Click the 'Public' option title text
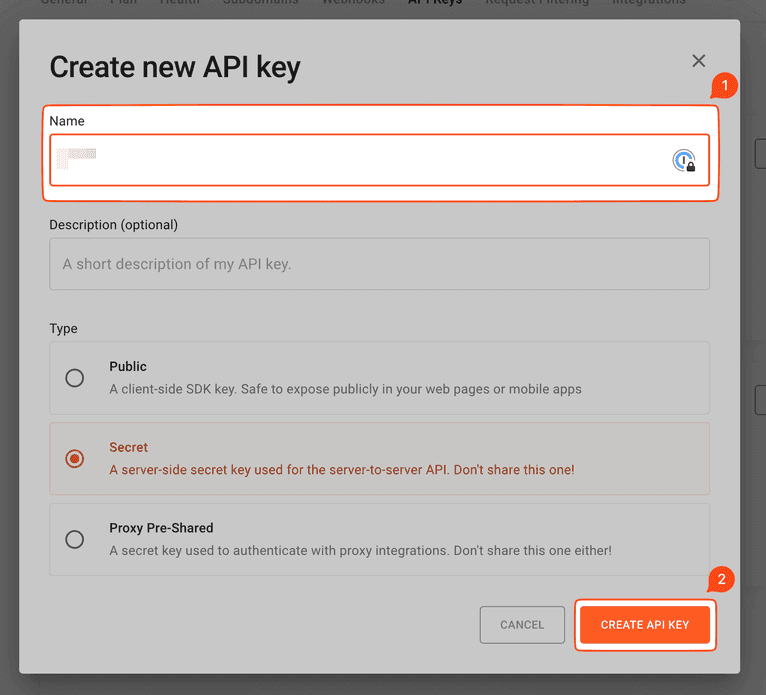Screen dimensions: 766x695 coord(128,367)
